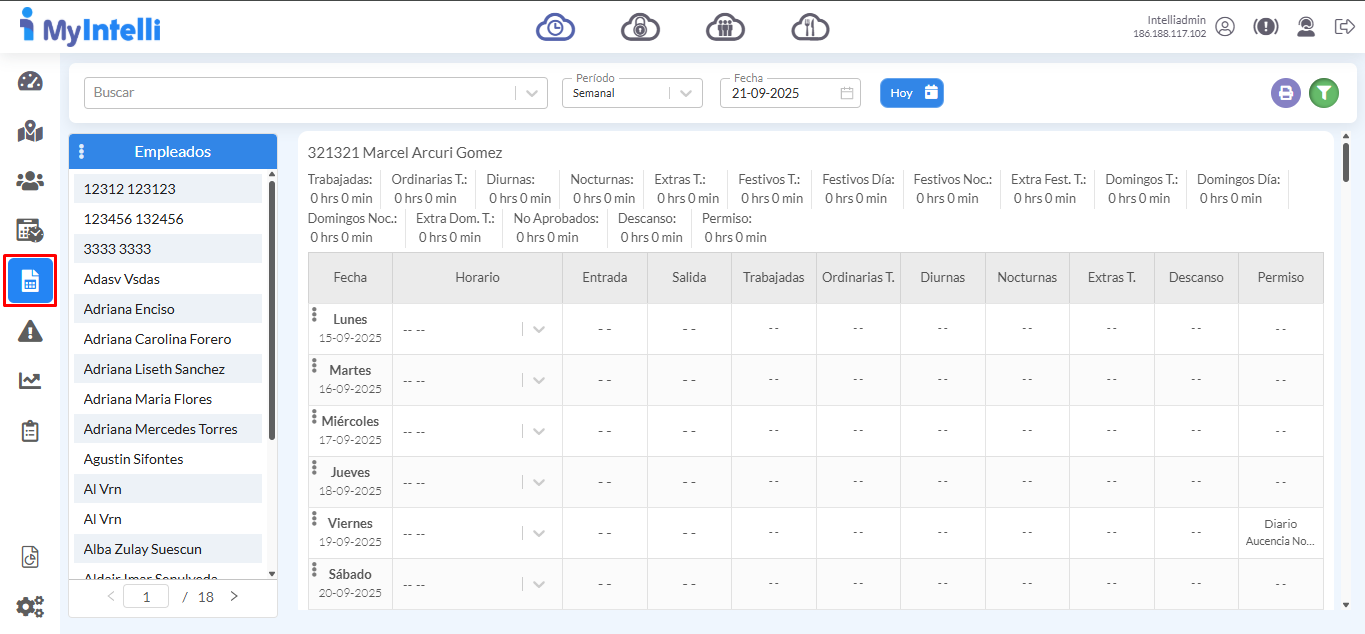The width and height of the screenshot is (1365, 634).
Task: Open the trend chart sidebar icon
Action: coord(30,380)
